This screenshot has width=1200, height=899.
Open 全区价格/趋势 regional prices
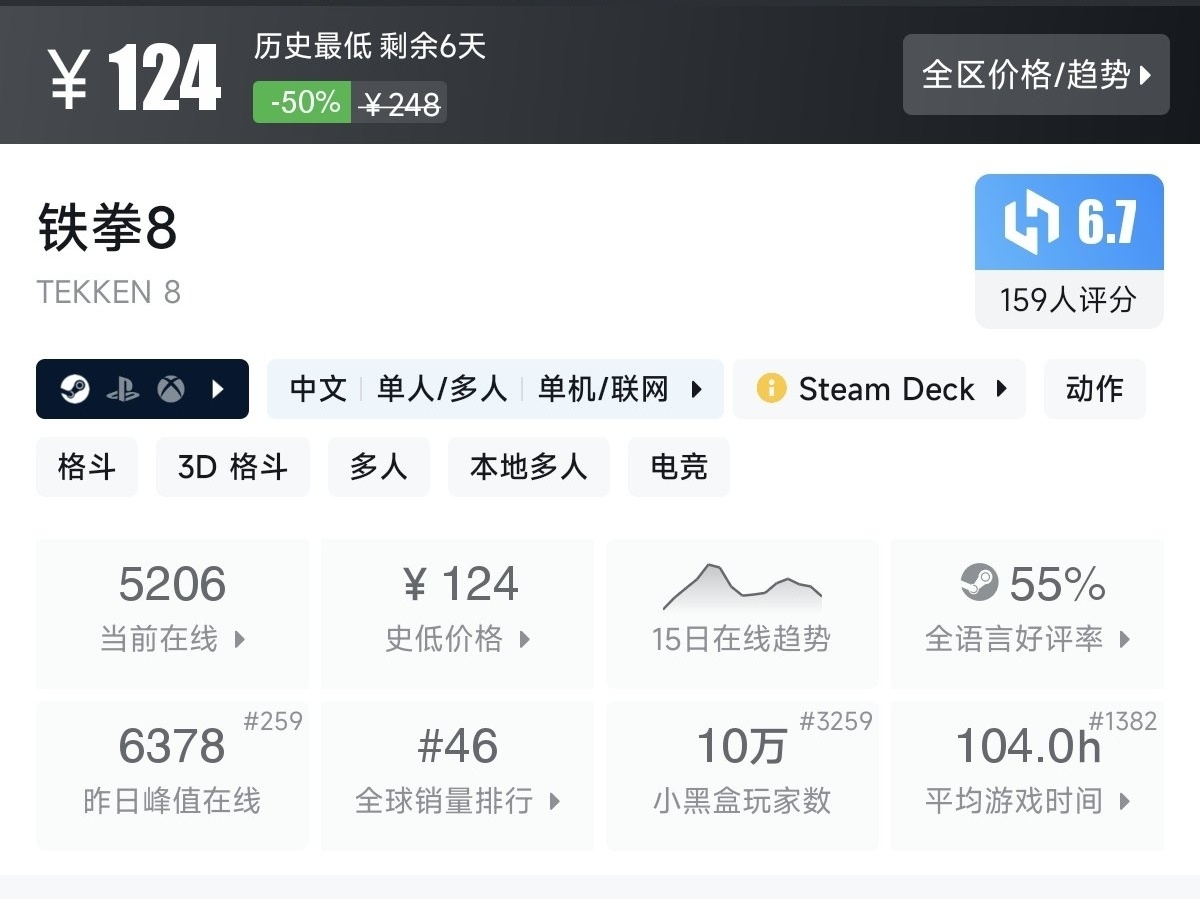pyautogui.click(x=1036, y=75)
